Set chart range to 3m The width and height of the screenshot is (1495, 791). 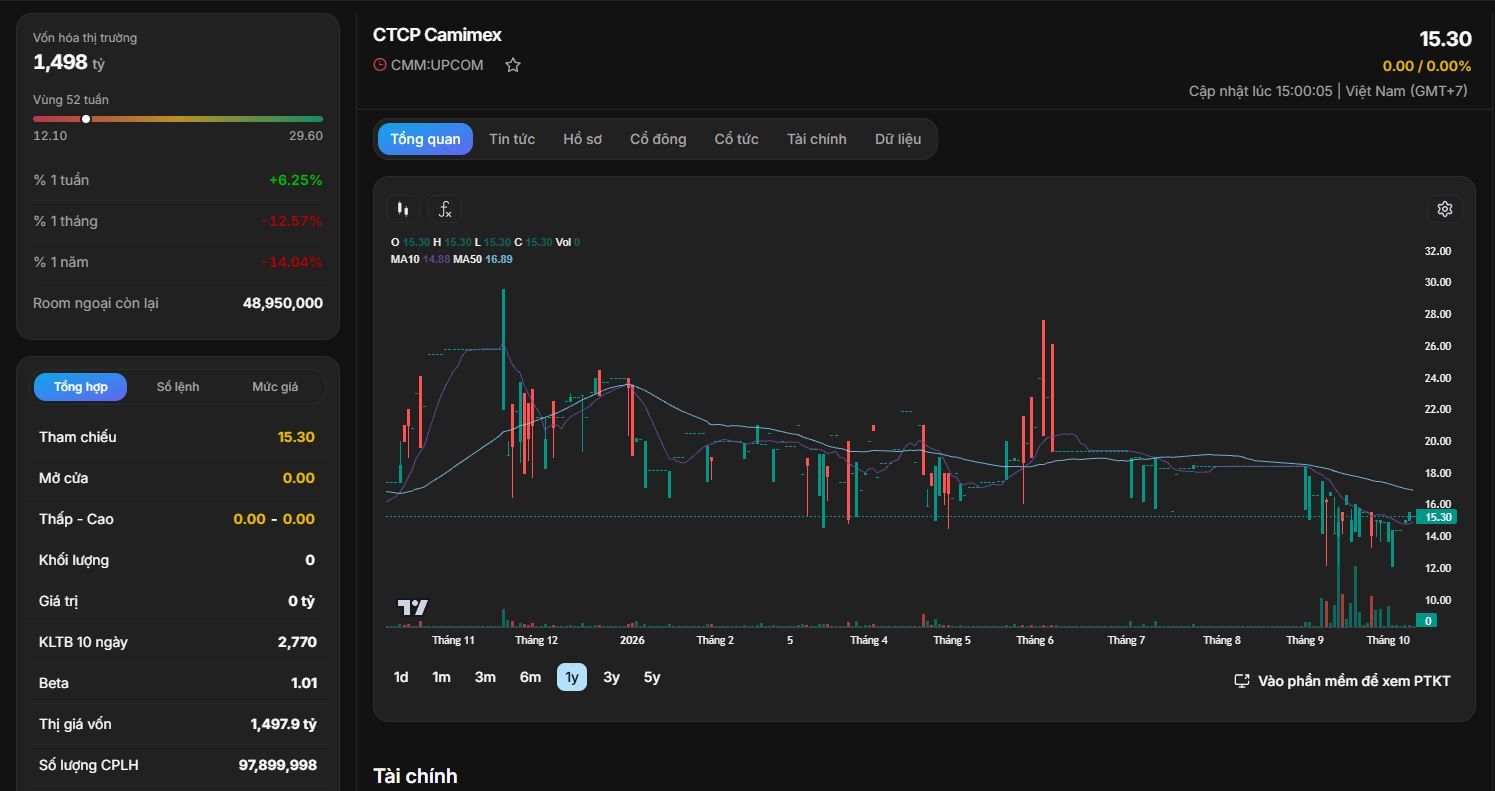[x=485, y=677]
